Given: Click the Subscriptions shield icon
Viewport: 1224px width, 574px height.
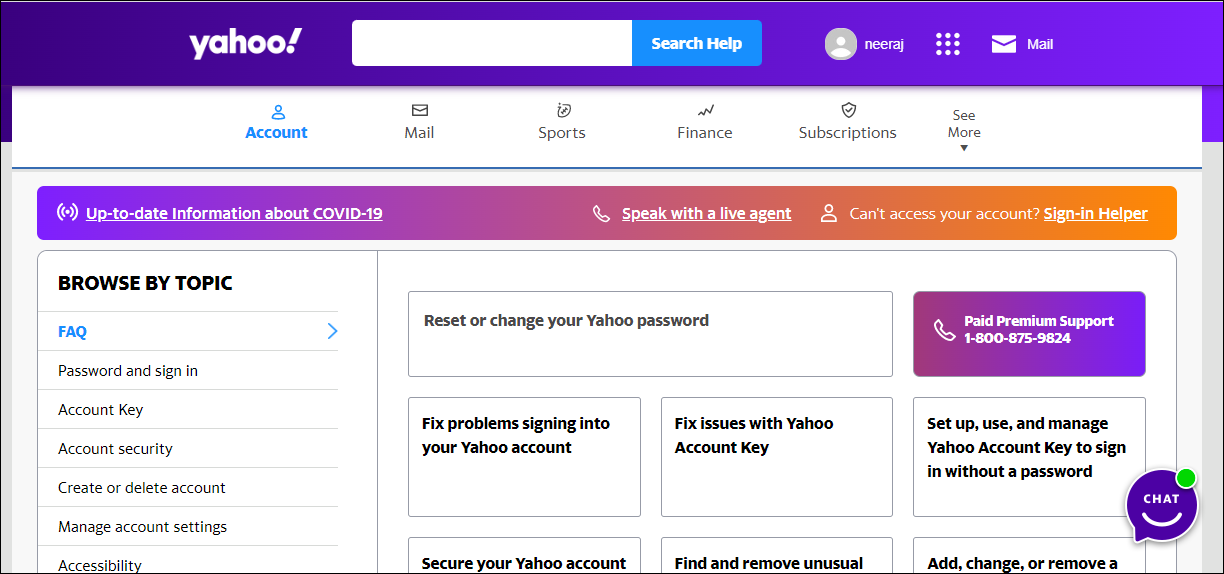Looking at the screenshot, I should coord(848,110).
